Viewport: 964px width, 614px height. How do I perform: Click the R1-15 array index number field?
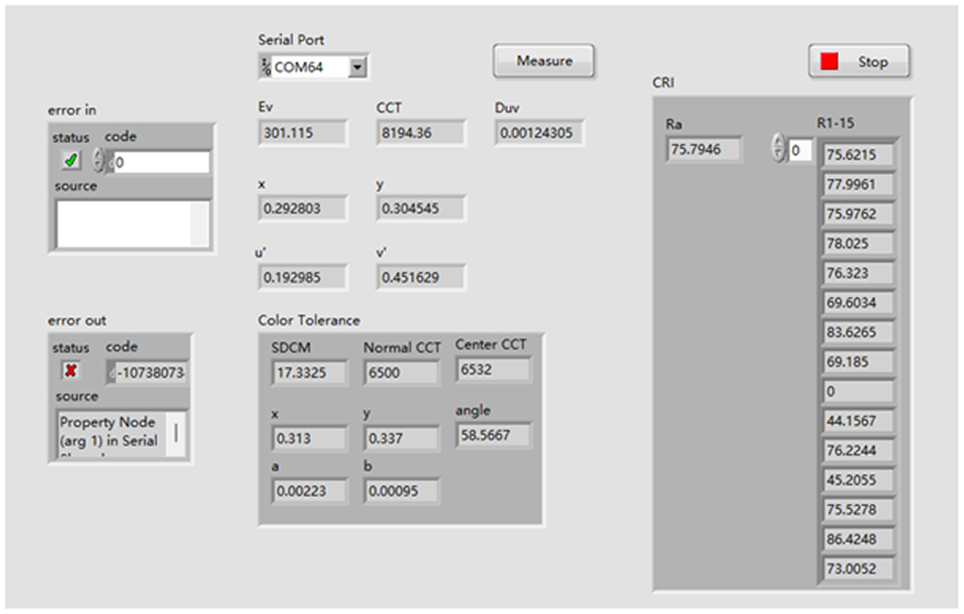click(799, 150)
